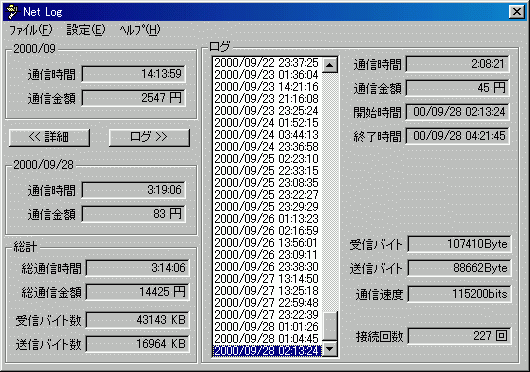Image resolution: width=530 pixels, height=372 pixels.
Task: Select log entry 2000/09/26 13:56:01
Action: (x=267, y=243)
